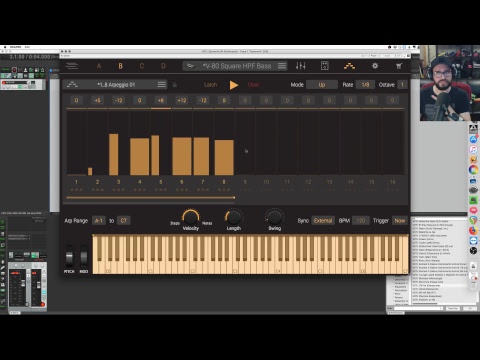Viewport: 480px width, 360px height.
Task: Toggle the arpeggiator lock icon
Action: click(175, 85)
